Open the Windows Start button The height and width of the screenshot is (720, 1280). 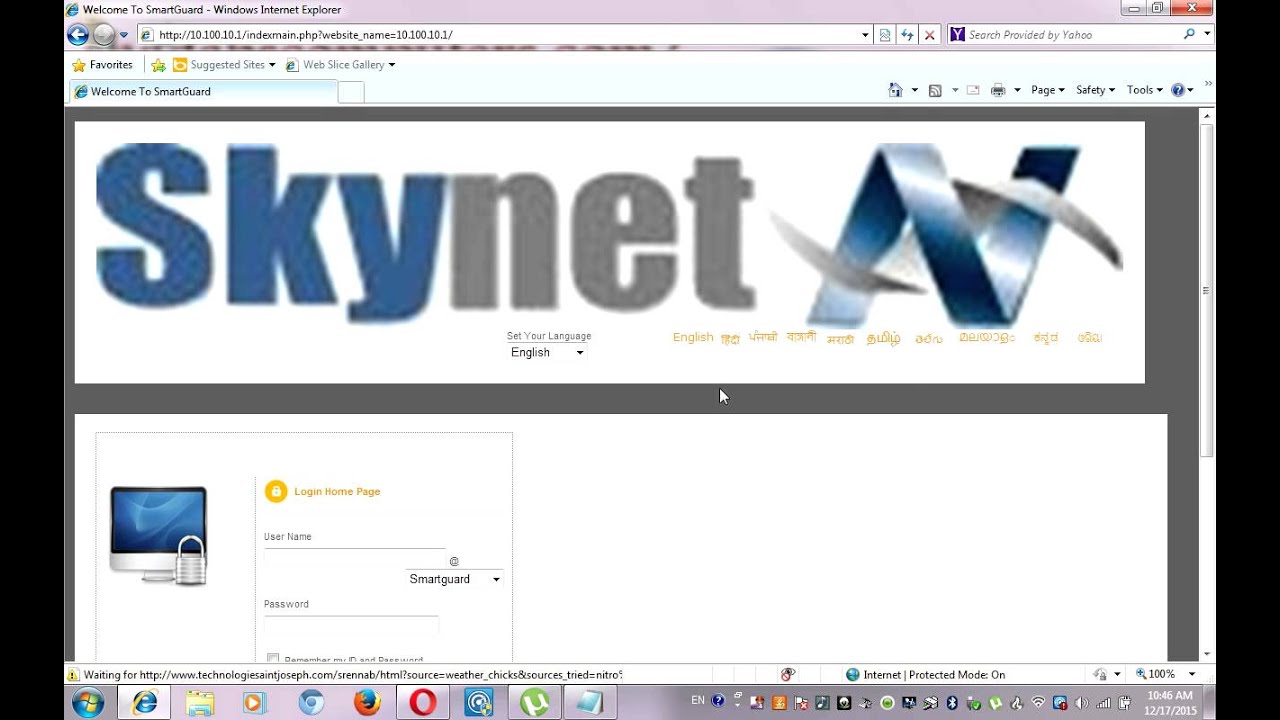click(88, 703)
